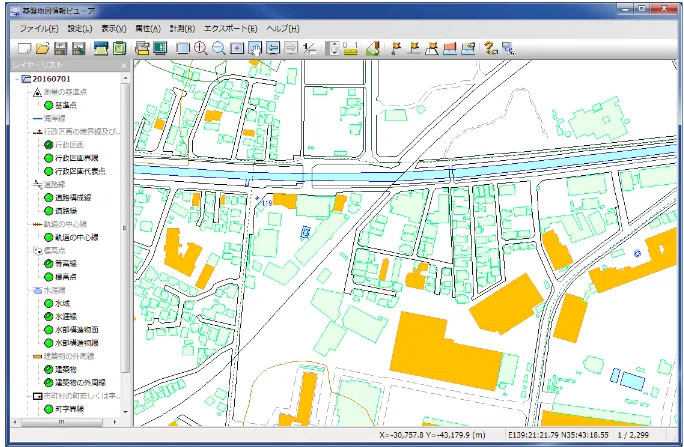
Task: Click the print map icon
Action: [x=101, y=48]
